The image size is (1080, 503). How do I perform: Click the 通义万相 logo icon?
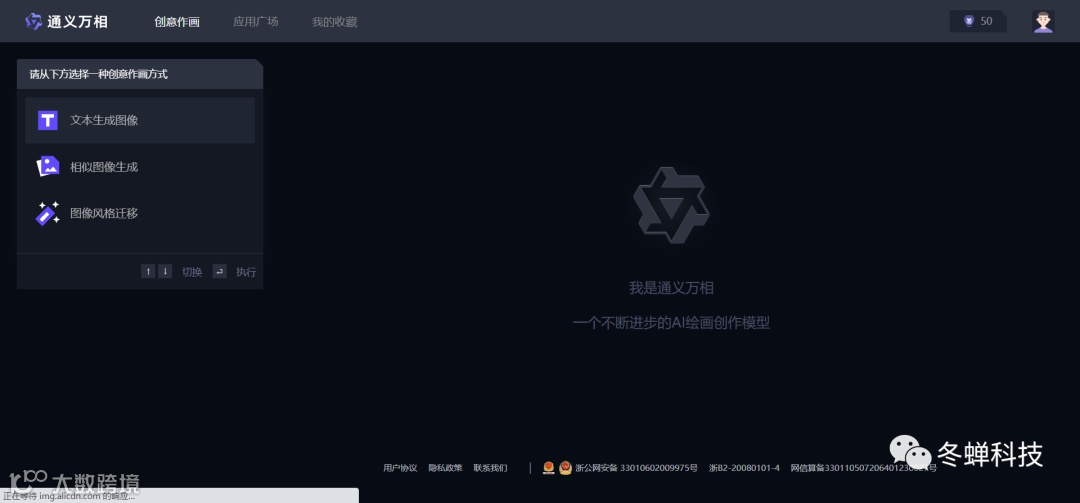tap(34, 21)
